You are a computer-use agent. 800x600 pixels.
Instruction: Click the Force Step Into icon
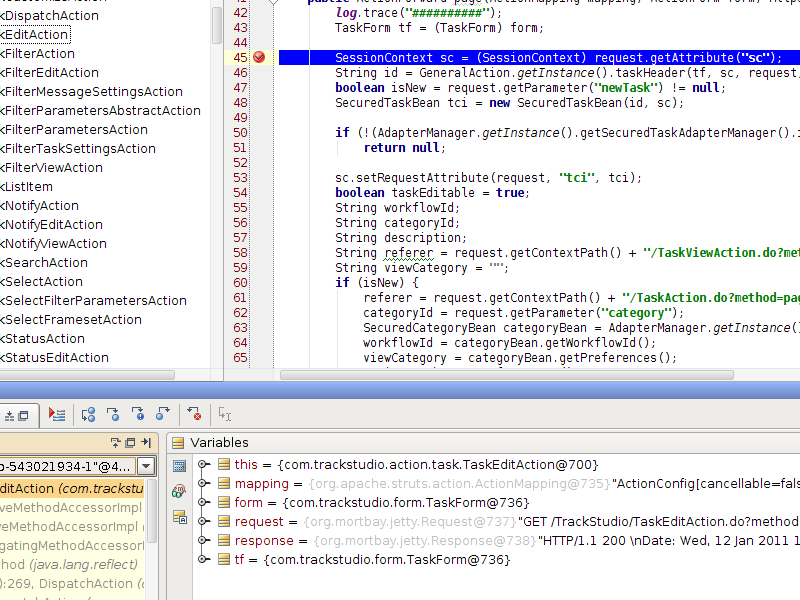pyautogui.click(x=138, y=414)
